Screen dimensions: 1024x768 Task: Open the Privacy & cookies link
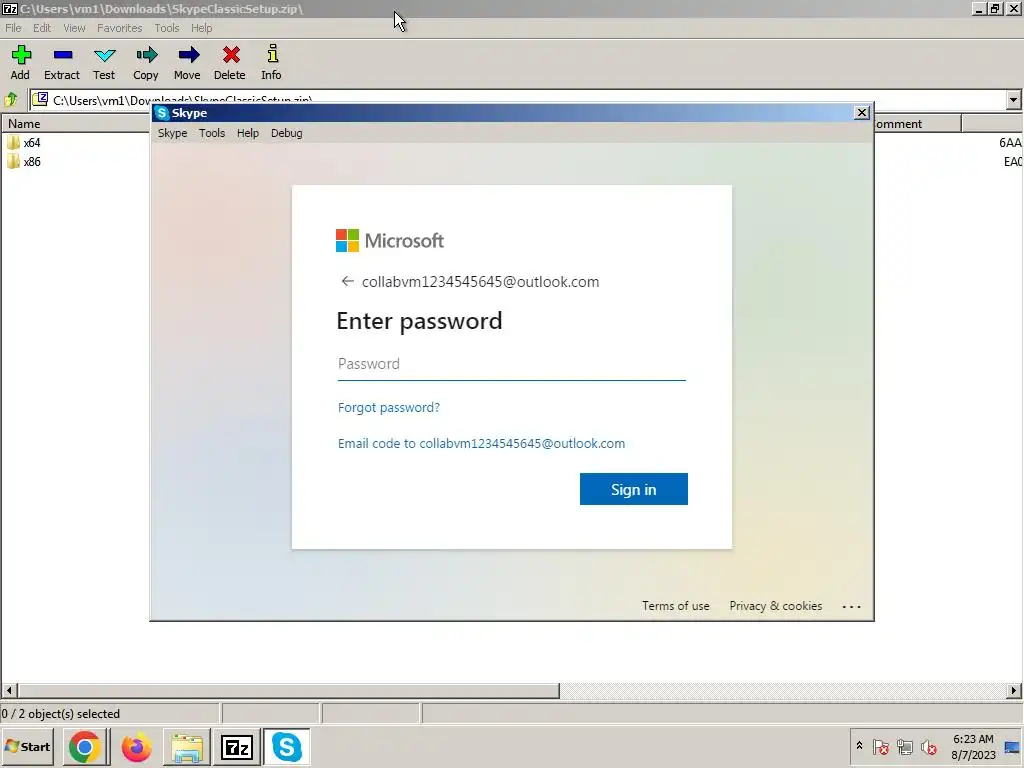pyautogui.click(x=775, y=606)
